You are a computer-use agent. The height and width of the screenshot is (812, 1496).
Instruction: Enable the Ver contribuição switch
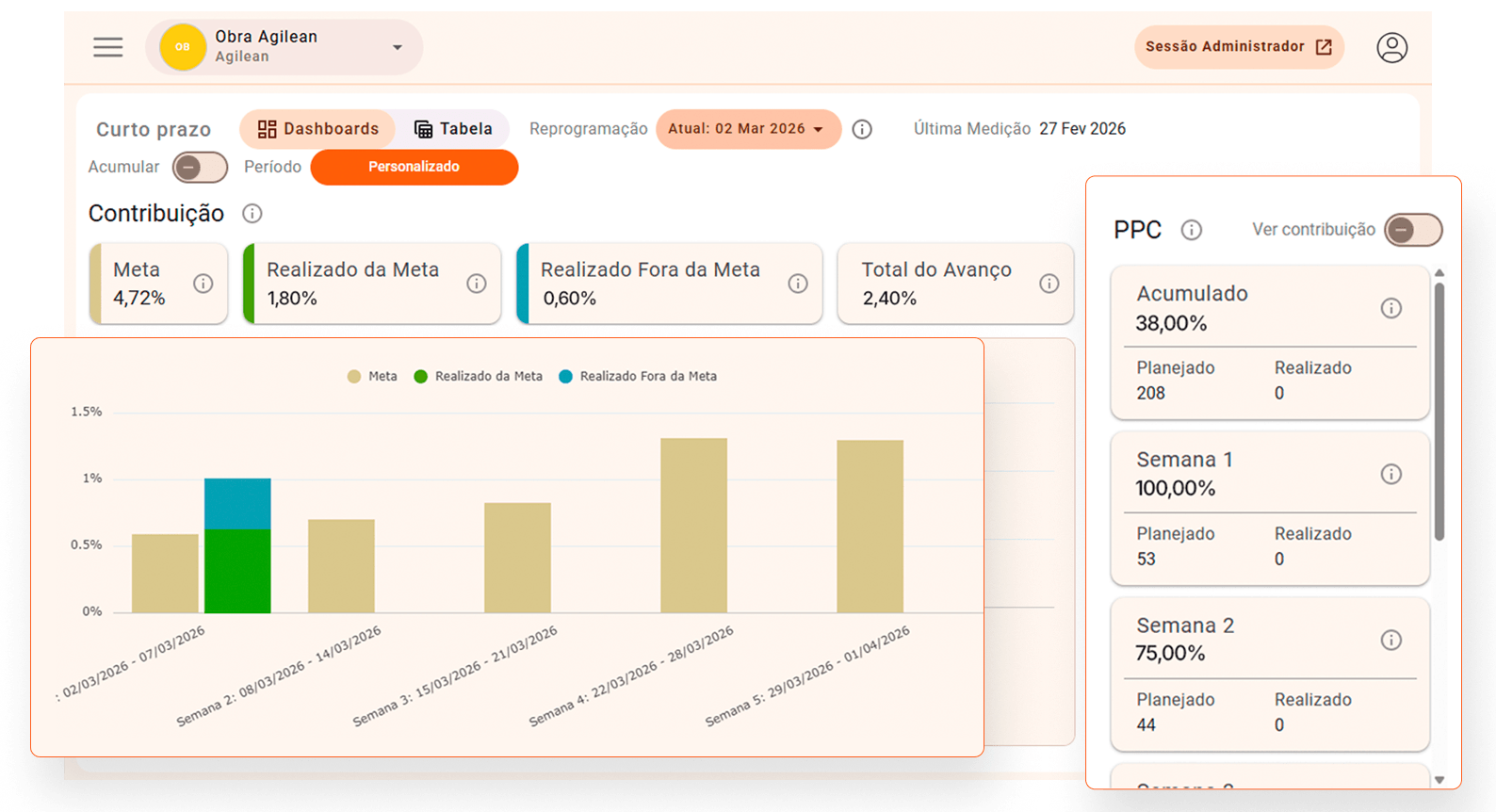(x=1413, y=230)
